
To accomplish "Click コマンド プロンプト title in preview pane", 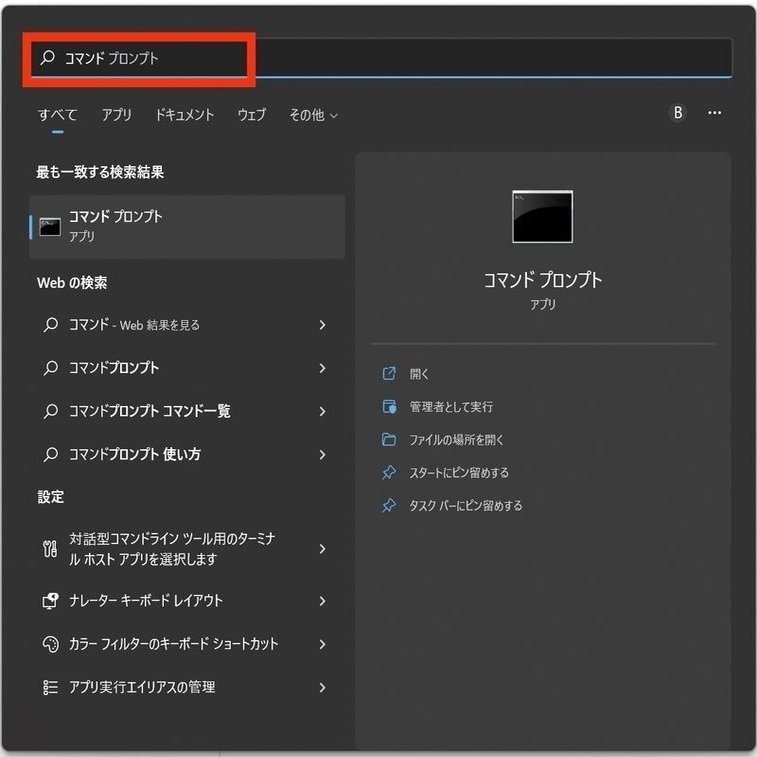I will [x=543, y=280].
